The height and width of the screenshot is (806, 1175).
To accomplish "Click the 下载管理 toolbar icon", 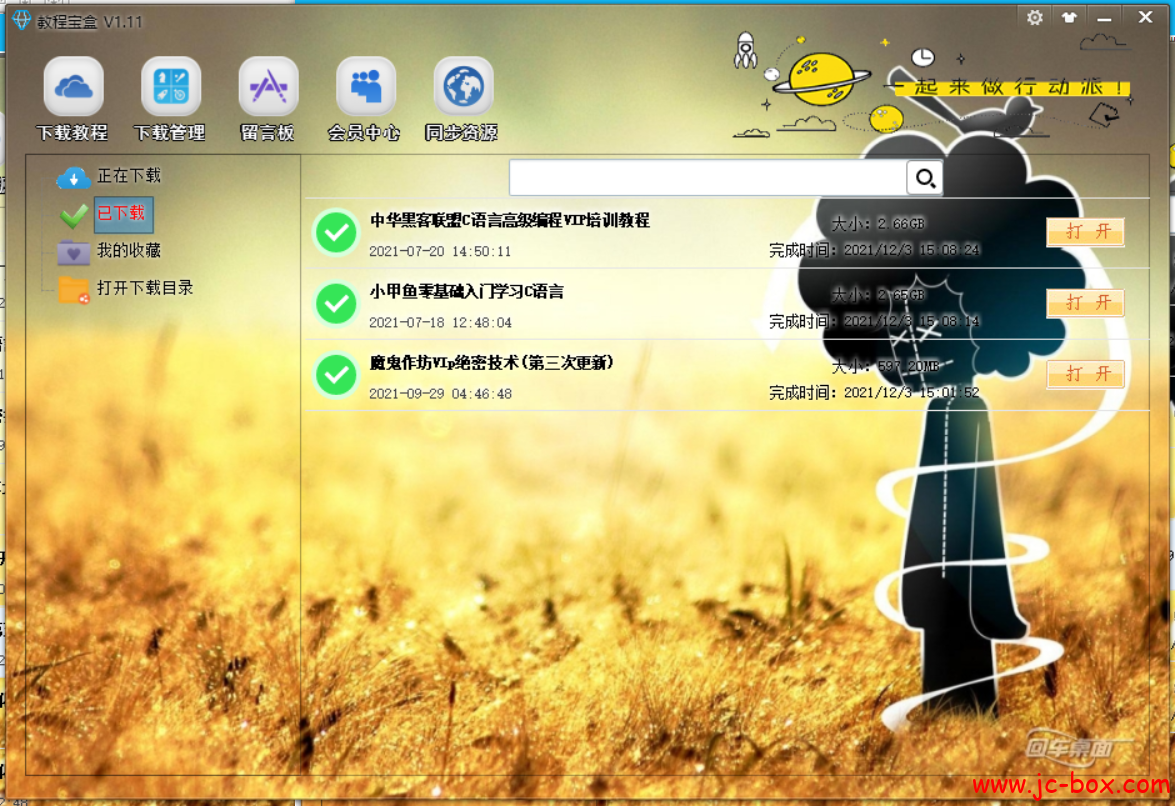I will pos(170,87).
